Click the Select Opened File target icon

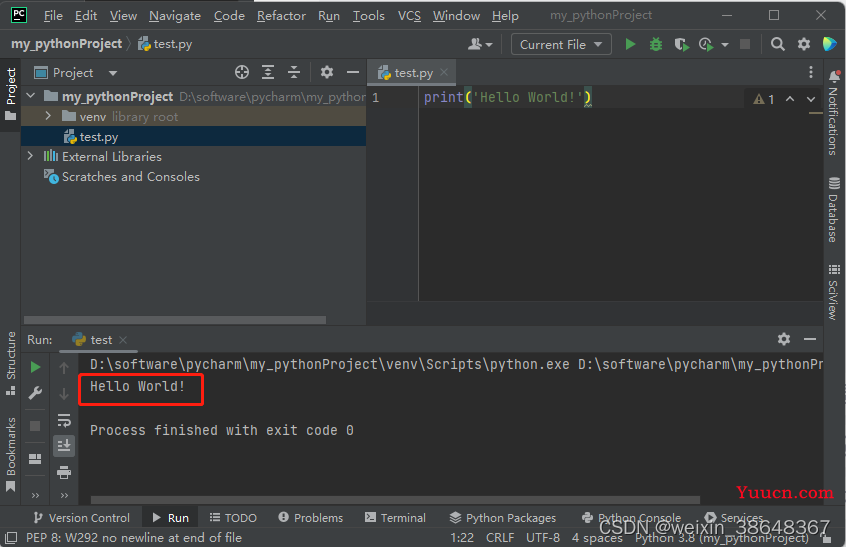pos(242,72)
